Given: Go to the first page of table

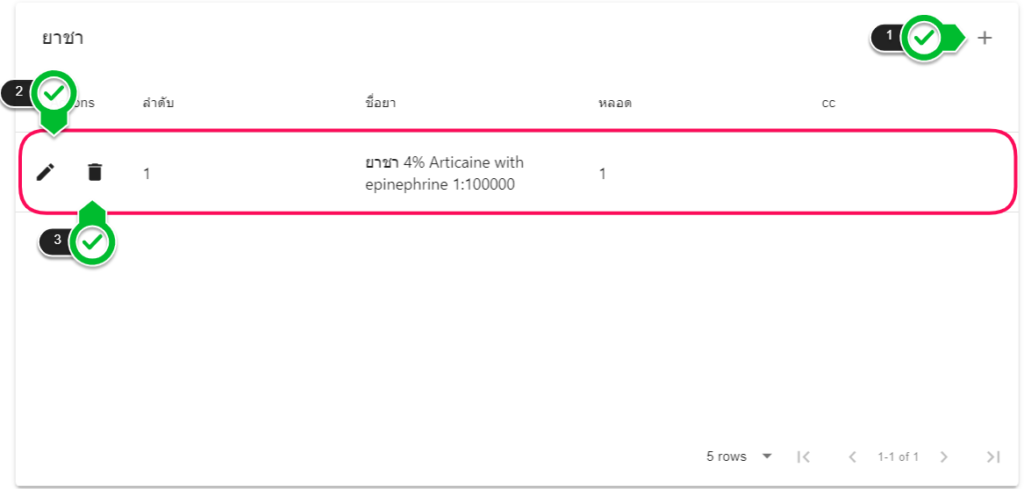Looking at the screenshot, I should (x=803, y=457).
